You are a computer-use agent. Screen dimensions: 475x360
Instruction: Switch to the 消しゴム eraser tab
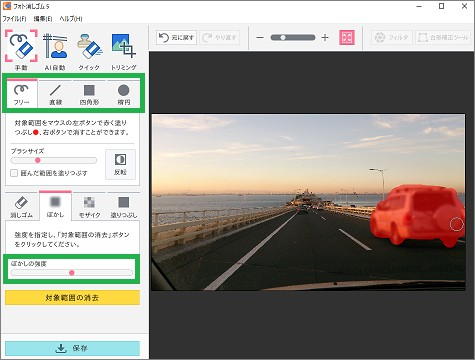[22, 207]
